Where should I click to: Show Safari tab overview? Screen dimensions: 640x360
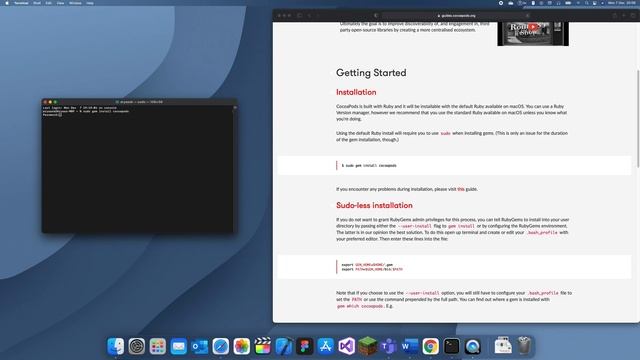pos(633,16)
